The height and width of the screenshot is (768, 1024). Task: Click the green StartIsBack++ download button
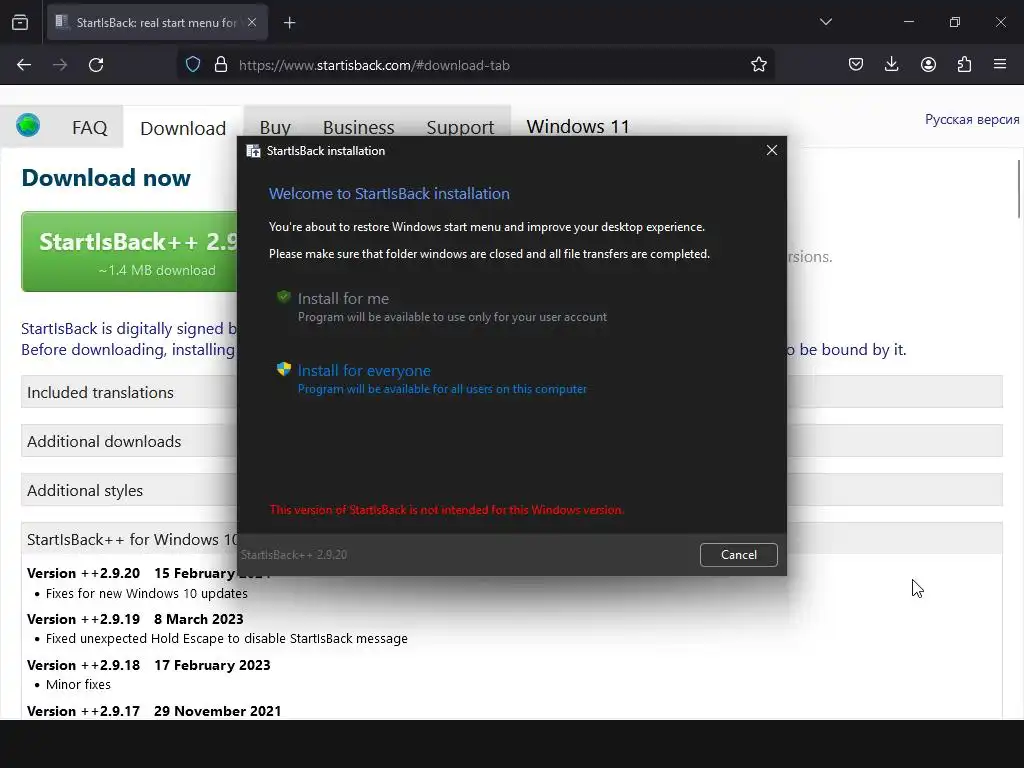pyautogui.click(x=130, y=251)
